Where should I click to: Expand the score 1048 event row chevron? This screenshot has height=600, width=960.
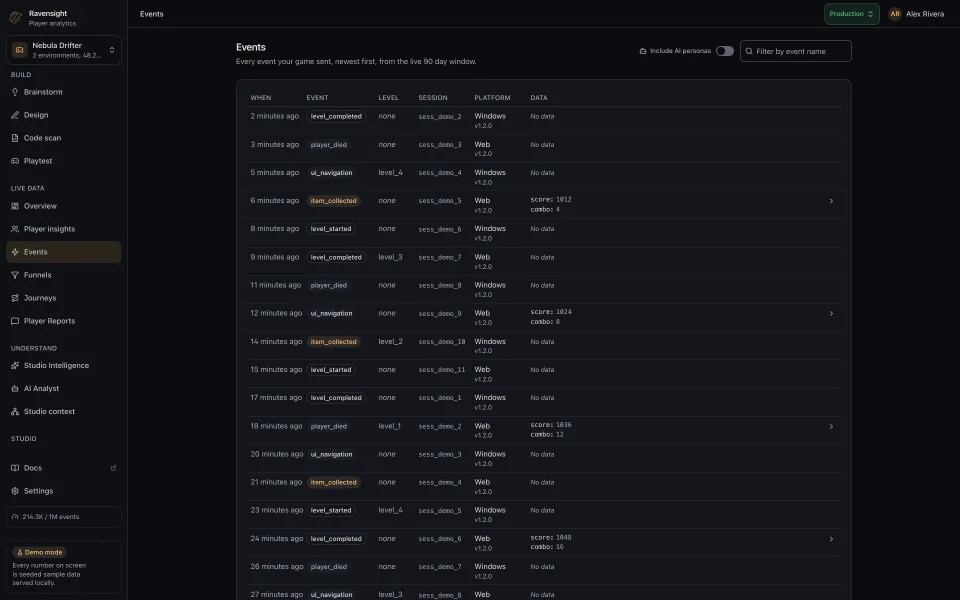point(831,539)
